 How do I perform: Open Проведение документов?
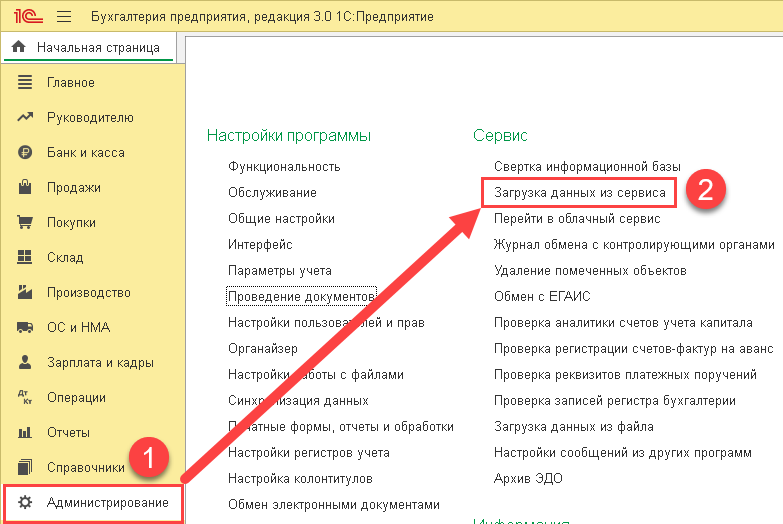pos(301,296)
